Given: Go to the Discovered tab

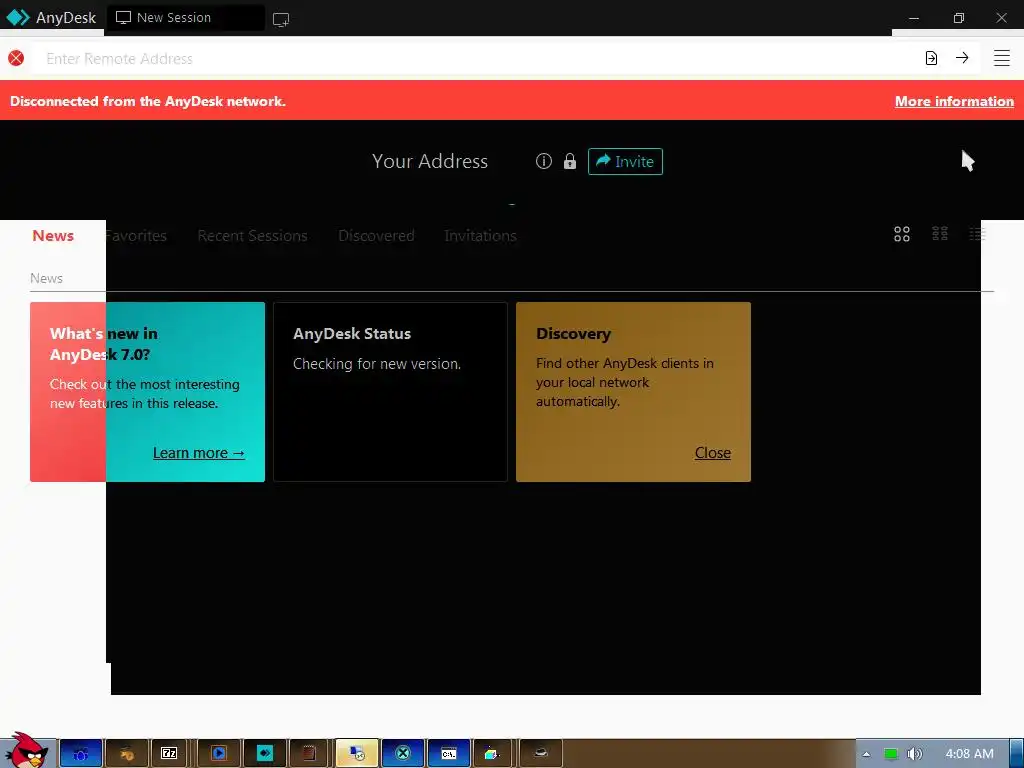Looking at the screenshot, I should tap(376, 236).
